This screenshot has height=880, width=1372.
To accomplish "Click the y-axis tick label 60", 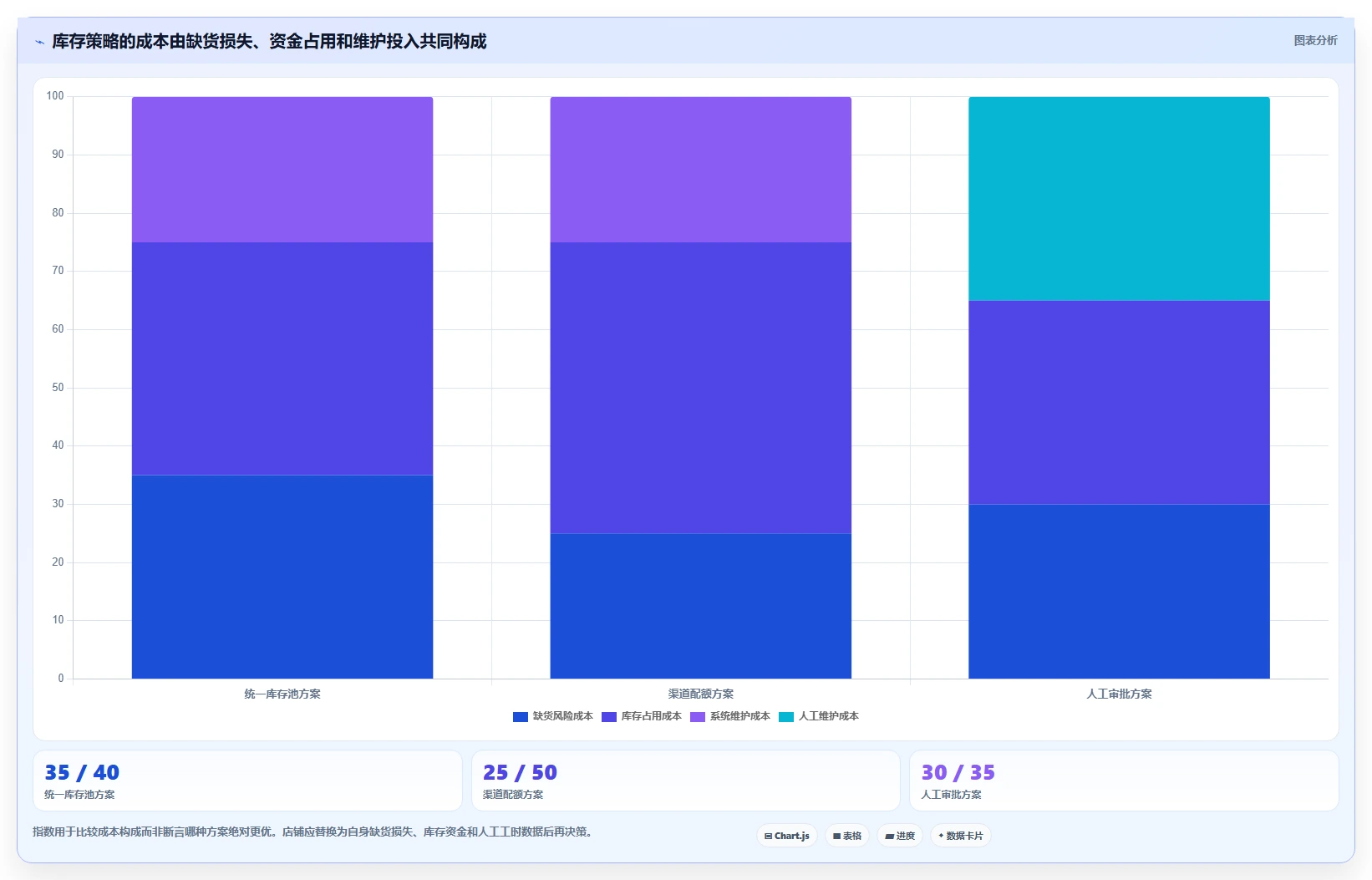I will [x=58, y=329].
